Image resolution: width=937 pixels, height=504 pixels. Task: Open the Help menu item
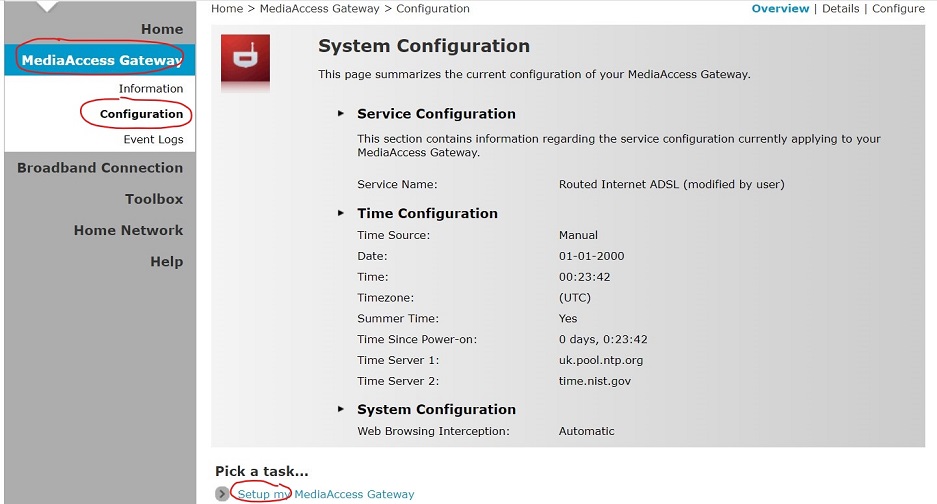point(166,261)
